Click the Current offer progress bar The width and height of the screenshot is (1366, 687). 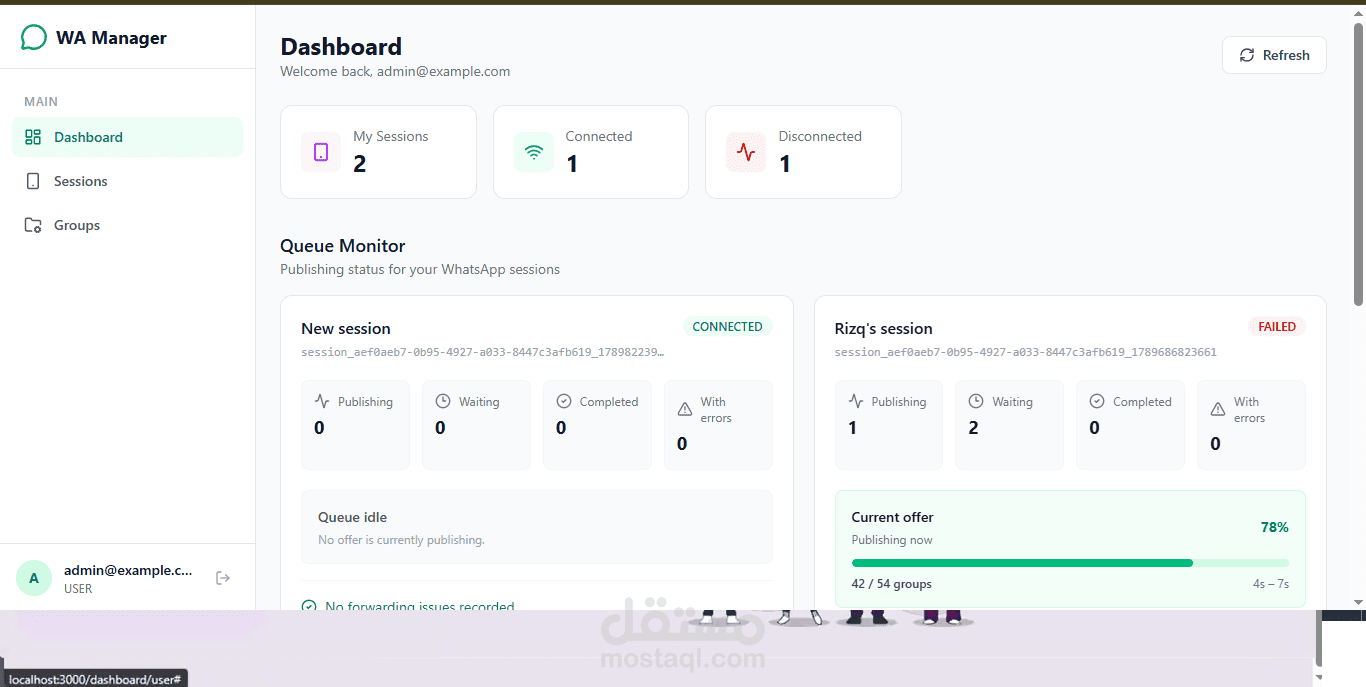pyautogui.click(x=1070, y=563)
